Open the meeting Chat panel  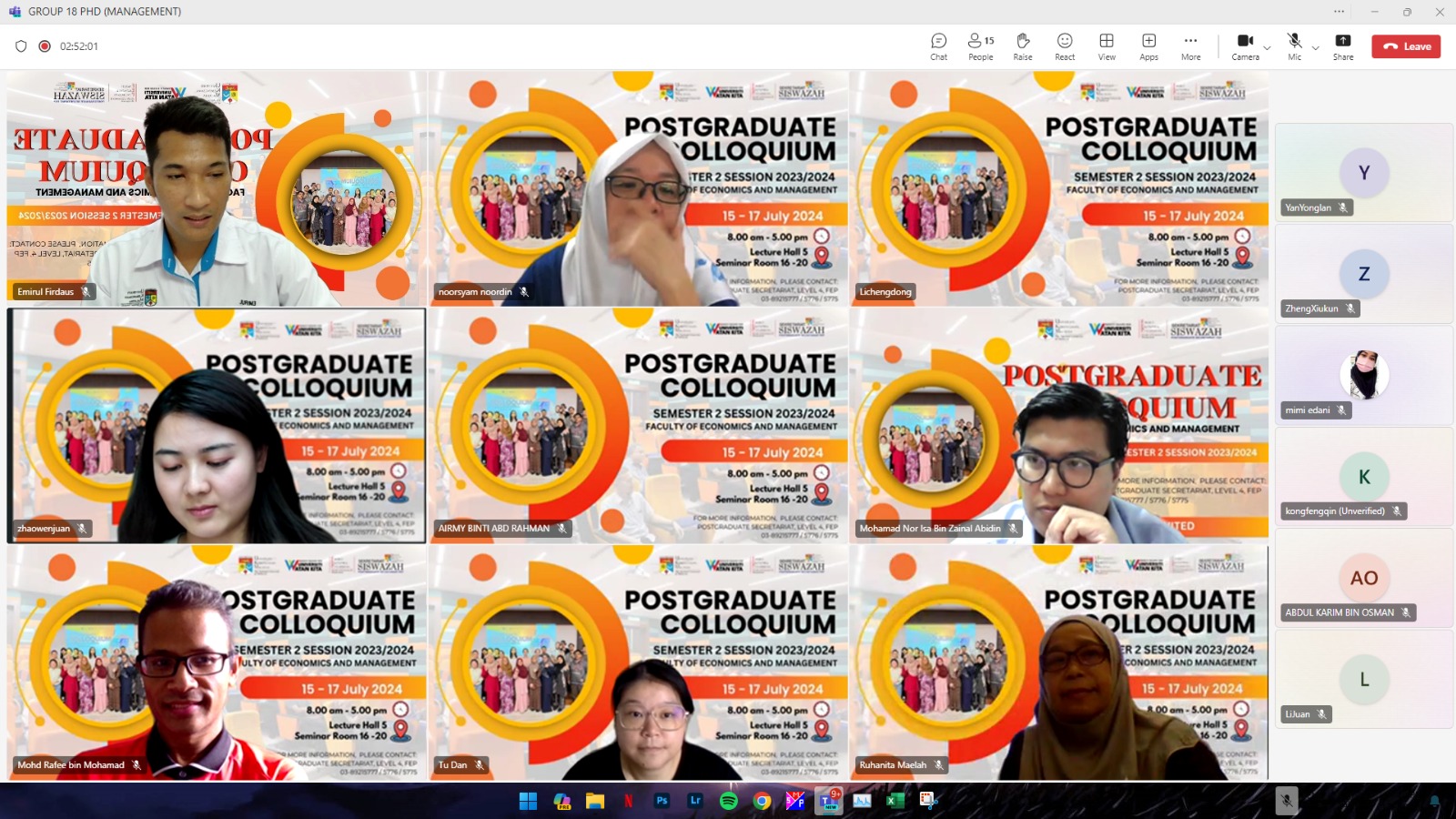(938, 46)
